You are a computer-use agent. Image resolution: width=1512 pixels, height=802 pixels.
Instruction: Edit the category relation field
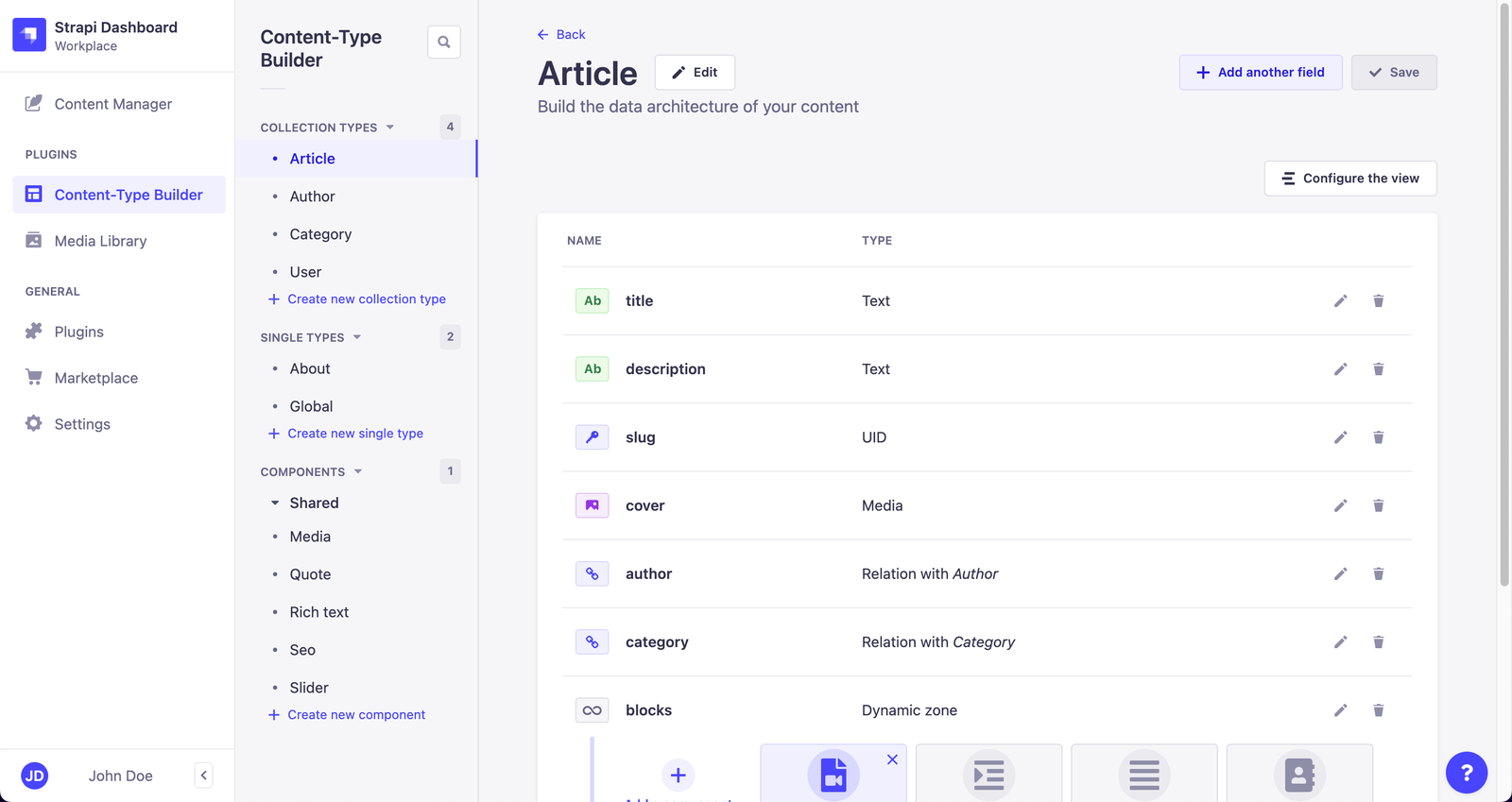1340,642
